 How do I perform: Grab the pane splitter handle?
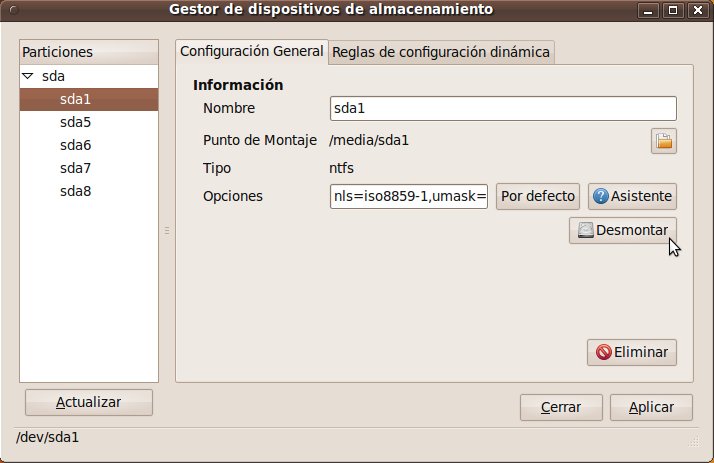point(167,231)
